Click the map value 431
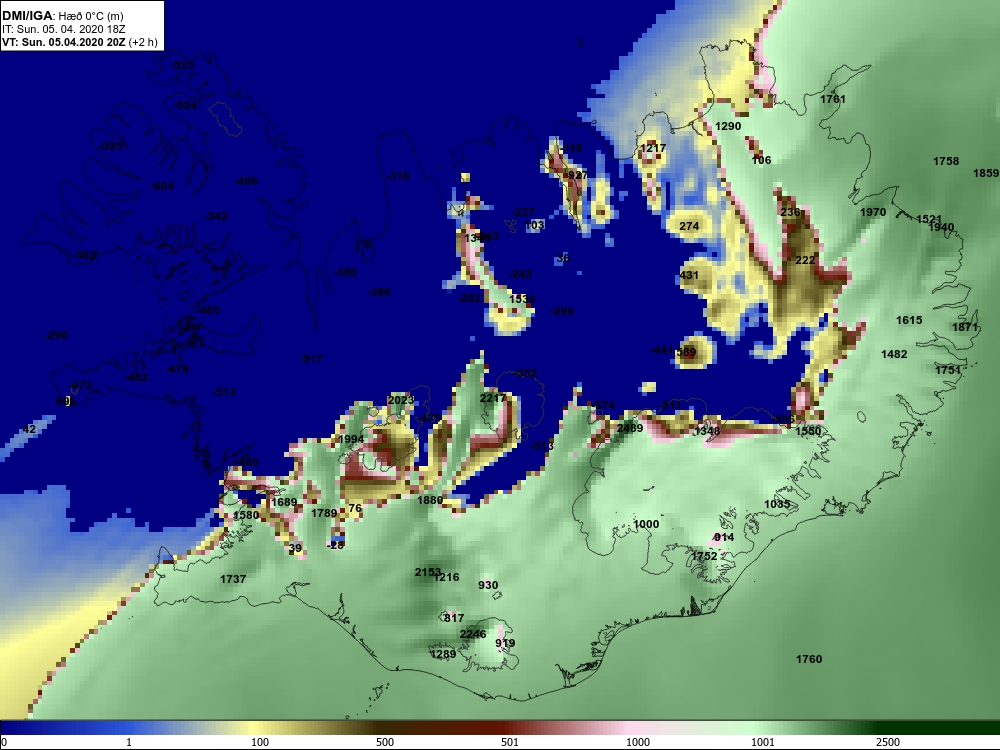1000x750 pixels. point(689,276)
